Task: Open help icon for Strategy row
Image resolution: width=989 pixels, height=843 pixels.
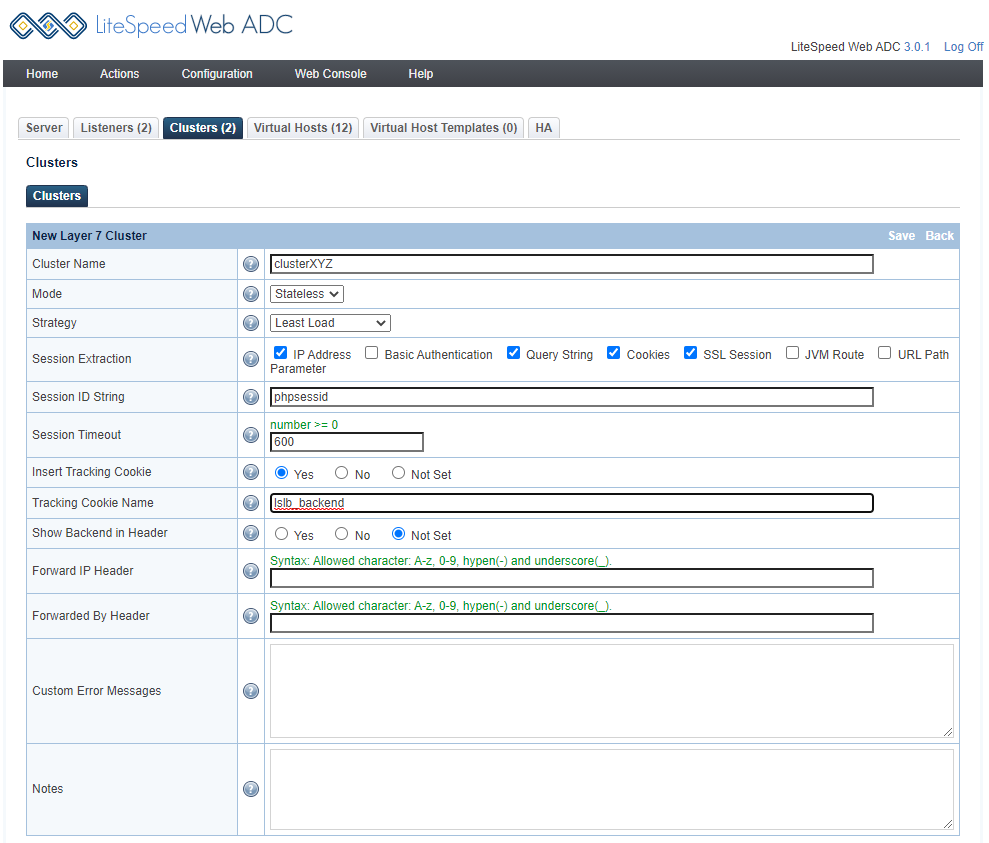Action: pyautogui.click(x=251, y=323)
